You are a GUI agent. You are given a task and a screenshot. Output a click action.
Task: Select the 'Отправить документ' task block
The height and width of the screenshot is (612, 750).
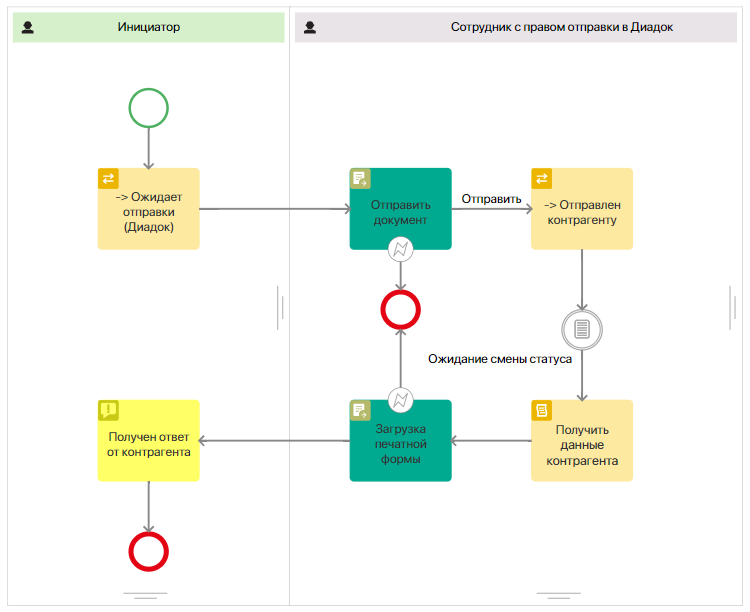(x=400, y=209)
